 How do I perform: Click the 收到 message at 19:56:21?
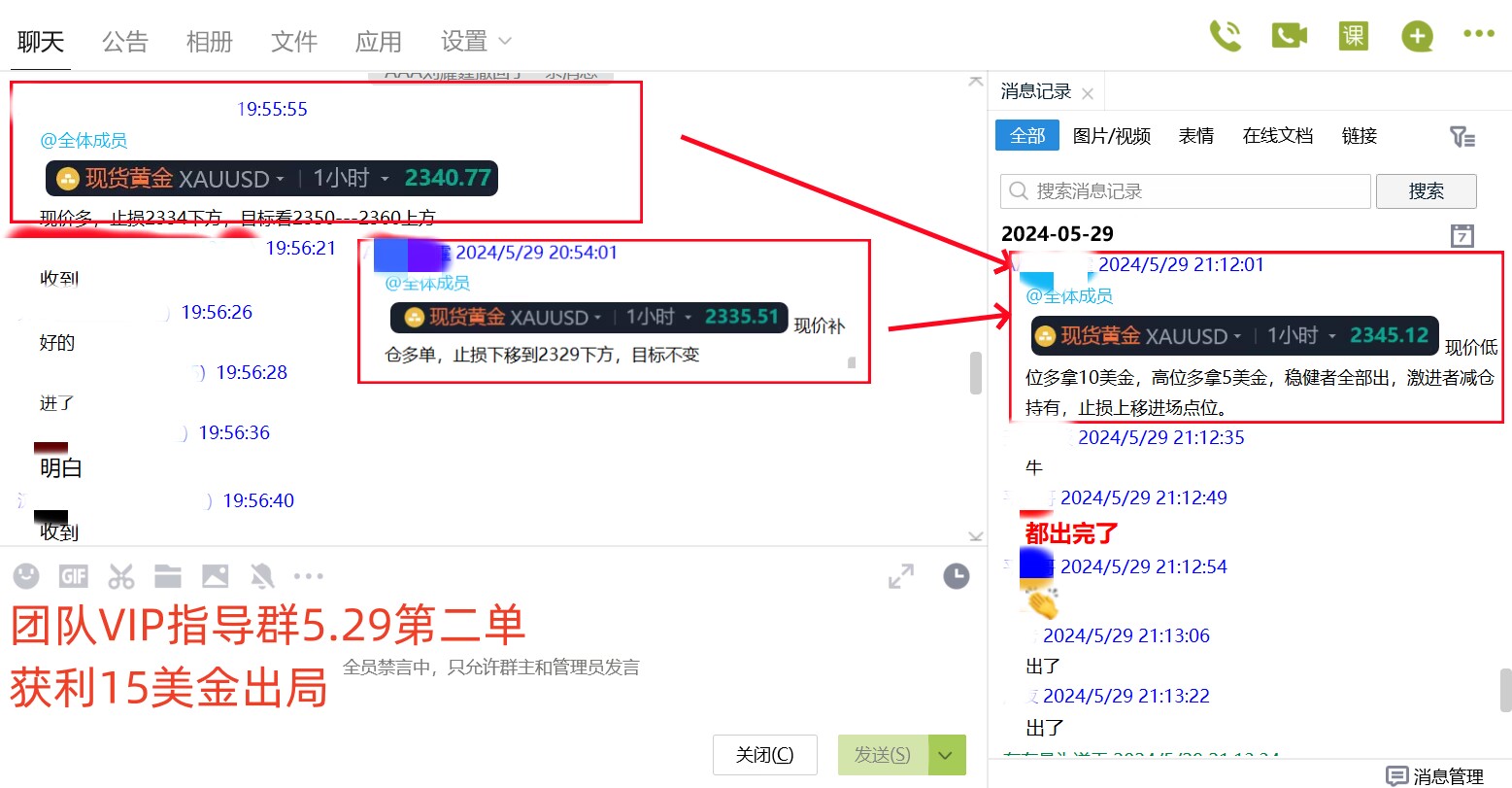pyautogui.click(x=59, y=278)
